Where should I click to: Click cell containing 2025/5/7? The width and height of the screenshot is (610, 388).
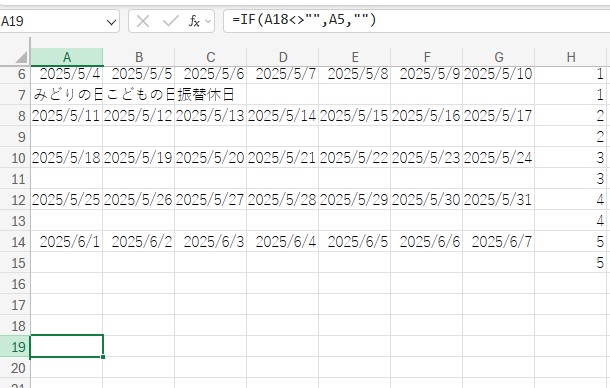tap(283, 74)
